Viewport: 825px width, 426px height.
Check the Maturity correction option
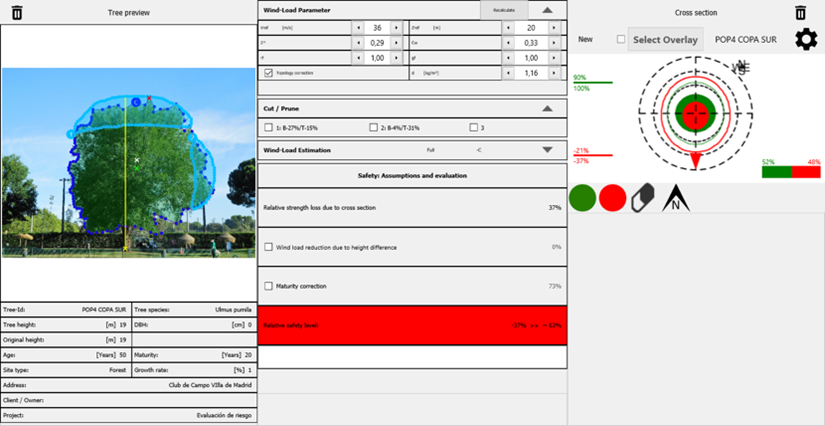pos(268,286)
